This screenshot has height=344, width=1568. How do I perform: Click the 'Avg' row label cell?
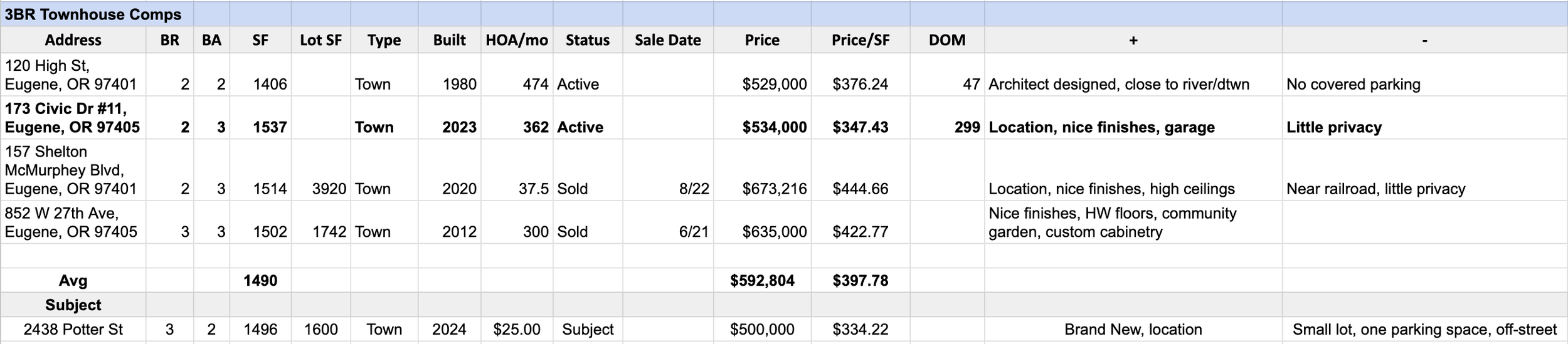pyautogui.click(x=73, y=281)
